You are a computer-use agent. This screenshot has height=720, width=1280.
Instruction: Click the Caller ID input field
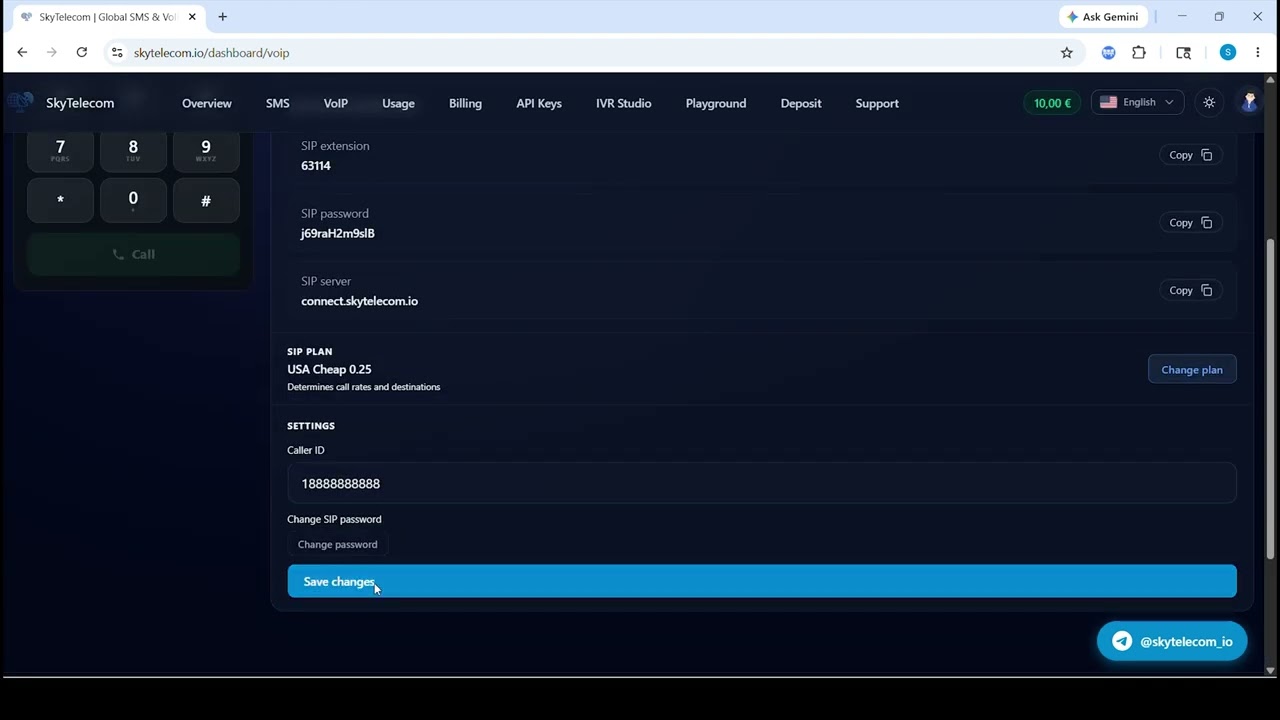coord(762,484)
